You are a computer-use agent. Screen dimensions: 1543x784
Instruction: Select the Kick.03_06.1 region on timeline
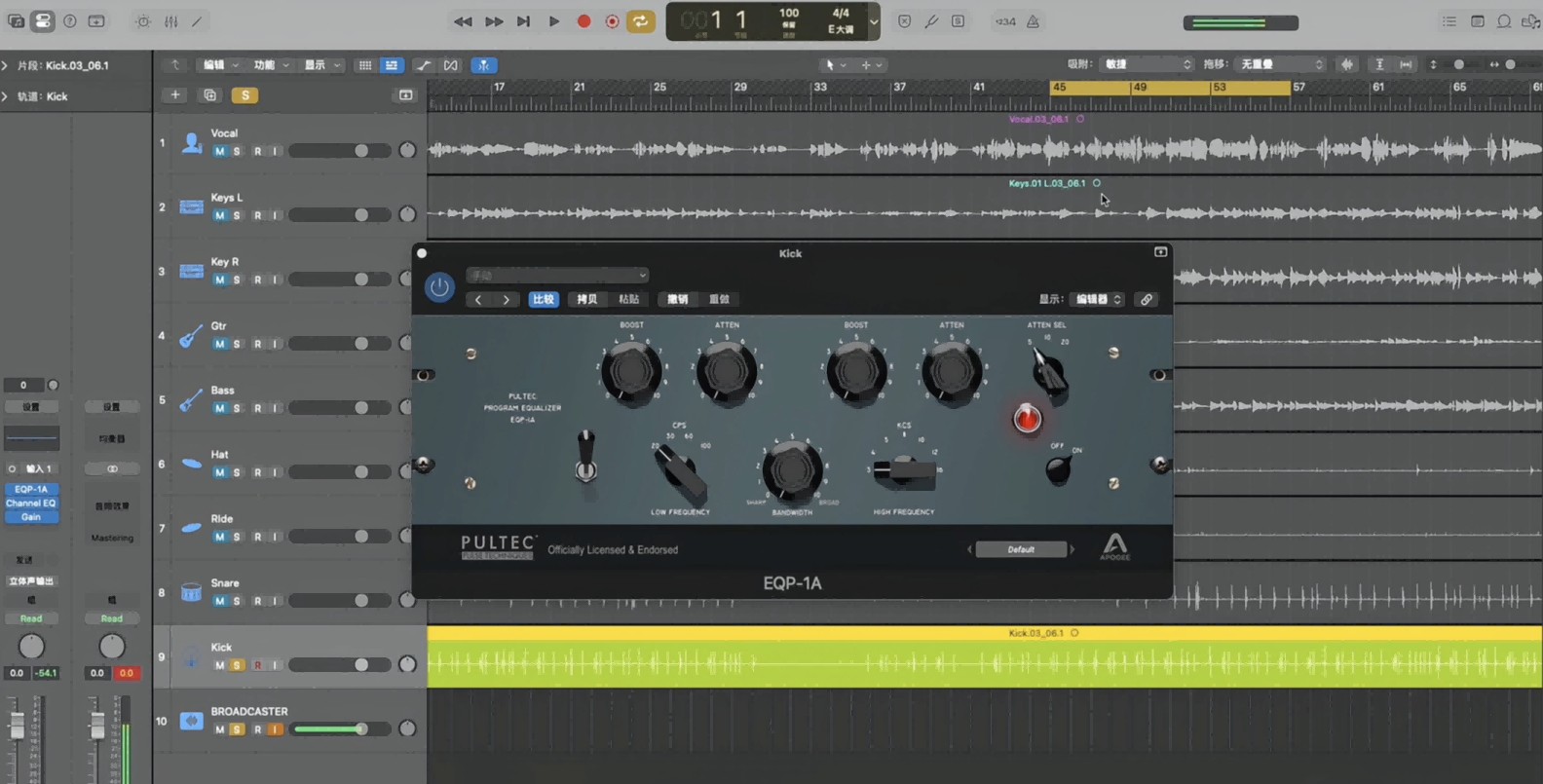click(x=985, y=656)
